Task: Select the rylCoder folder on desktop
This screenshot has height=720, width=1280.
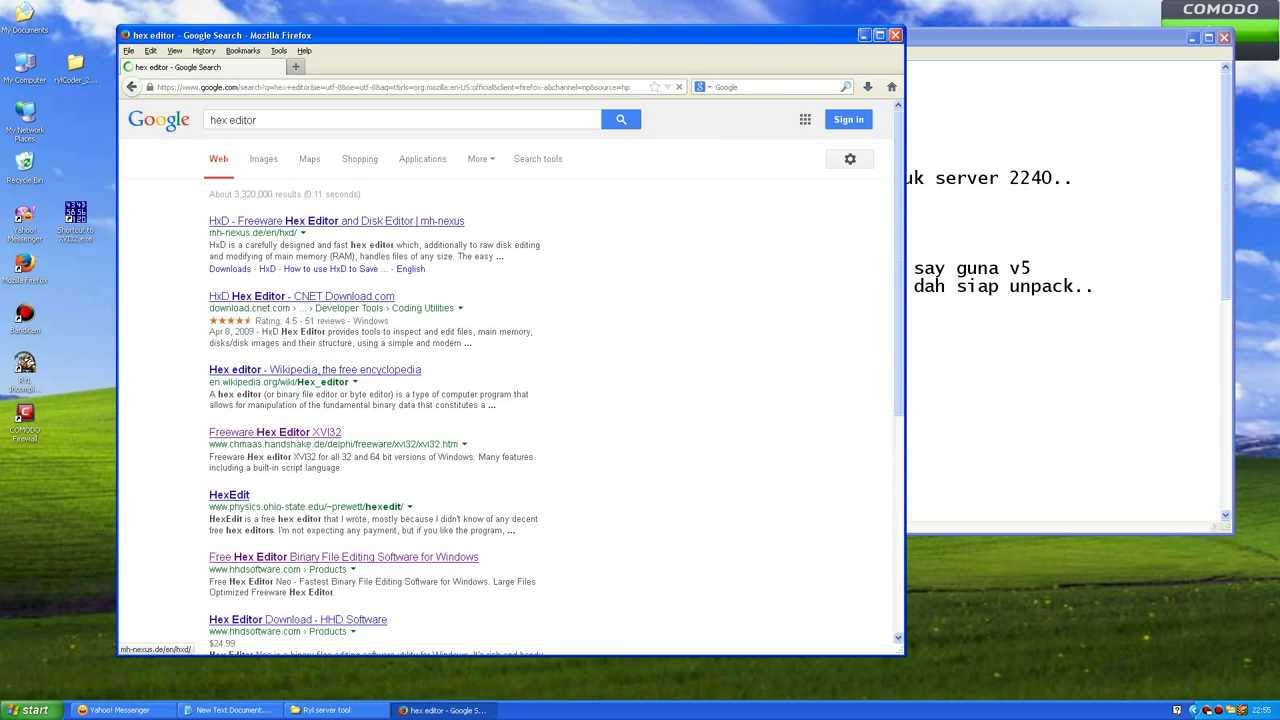Action: click(75, 69)
